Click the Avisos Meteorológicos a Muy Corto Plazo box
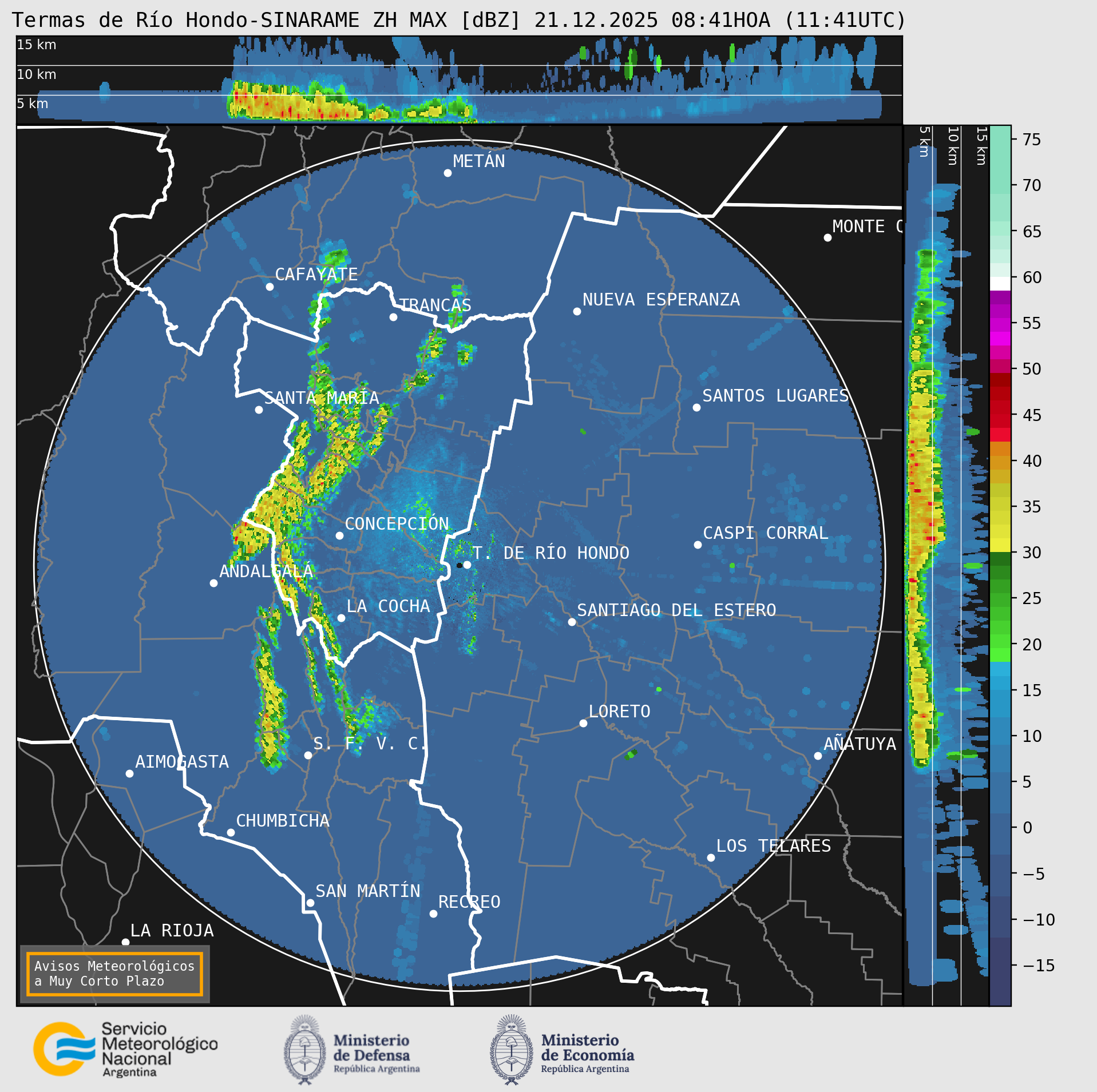The image size is (1097, 1092). (x=115, y=974)
